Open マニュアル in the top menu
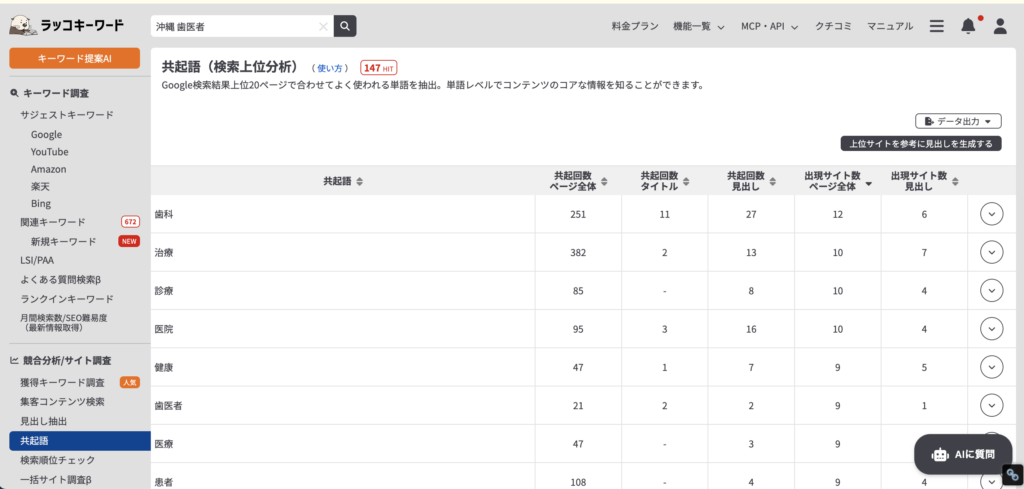 coord(889,27)
